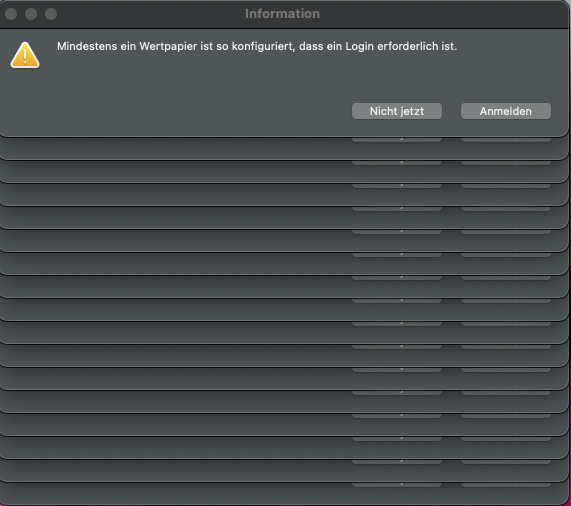Dismiss the prompt with Nicht jetzt
Screen dimensions: 571x506
click(397, 111)
